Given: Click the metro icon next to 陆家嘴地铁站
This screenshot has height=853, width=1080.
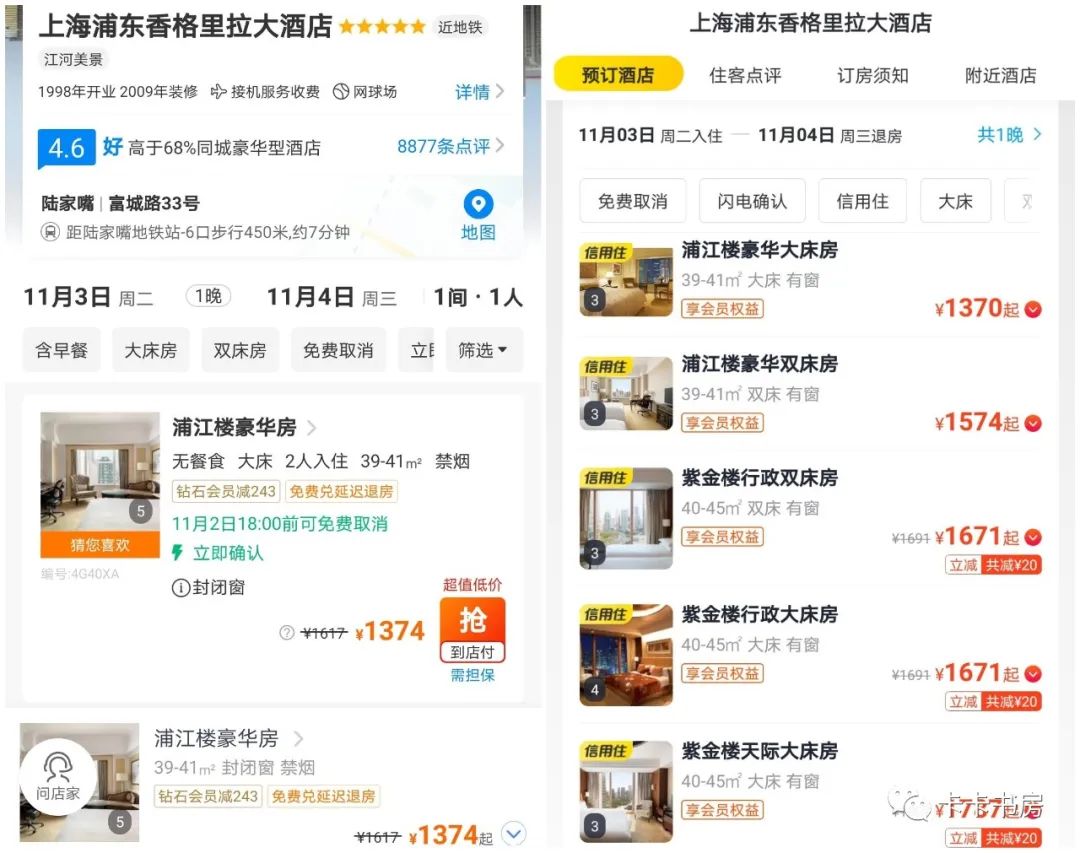Looking at the screenshot, I should coord(50,232).
